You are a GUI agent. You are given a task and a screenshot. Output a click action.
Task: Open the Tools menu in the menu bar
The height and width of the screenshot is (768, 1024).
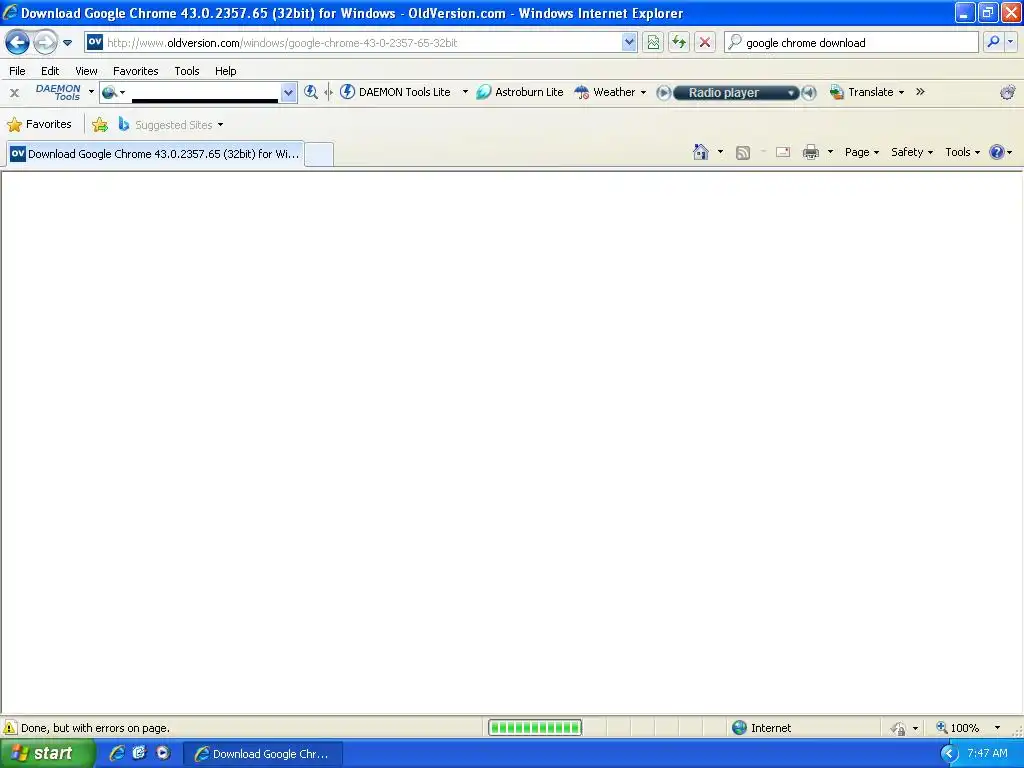[187, 71]
